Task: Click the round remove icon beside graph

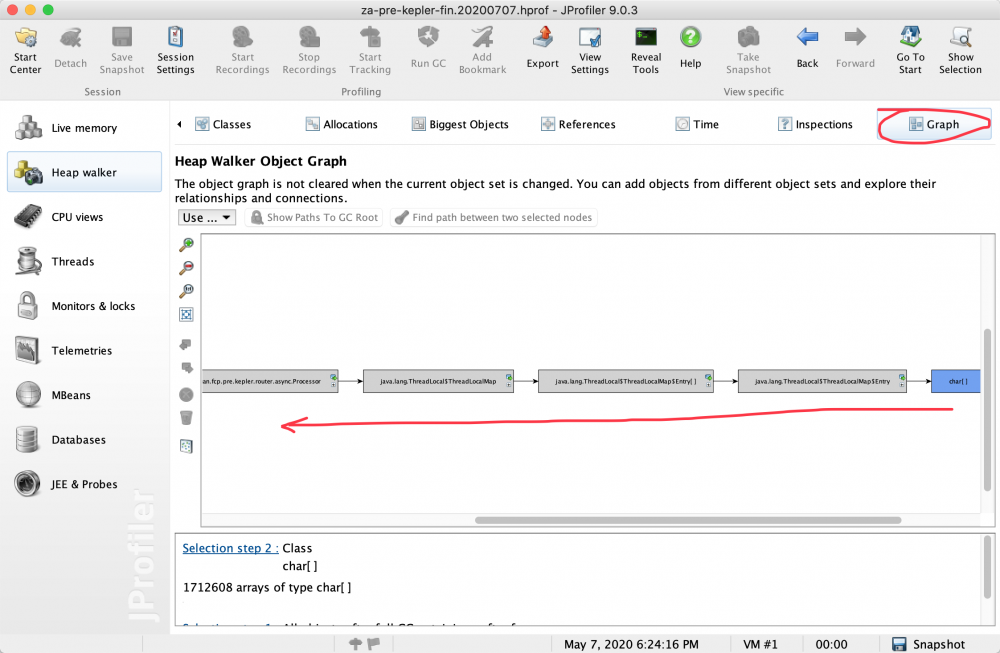Action: click(186, 395)
